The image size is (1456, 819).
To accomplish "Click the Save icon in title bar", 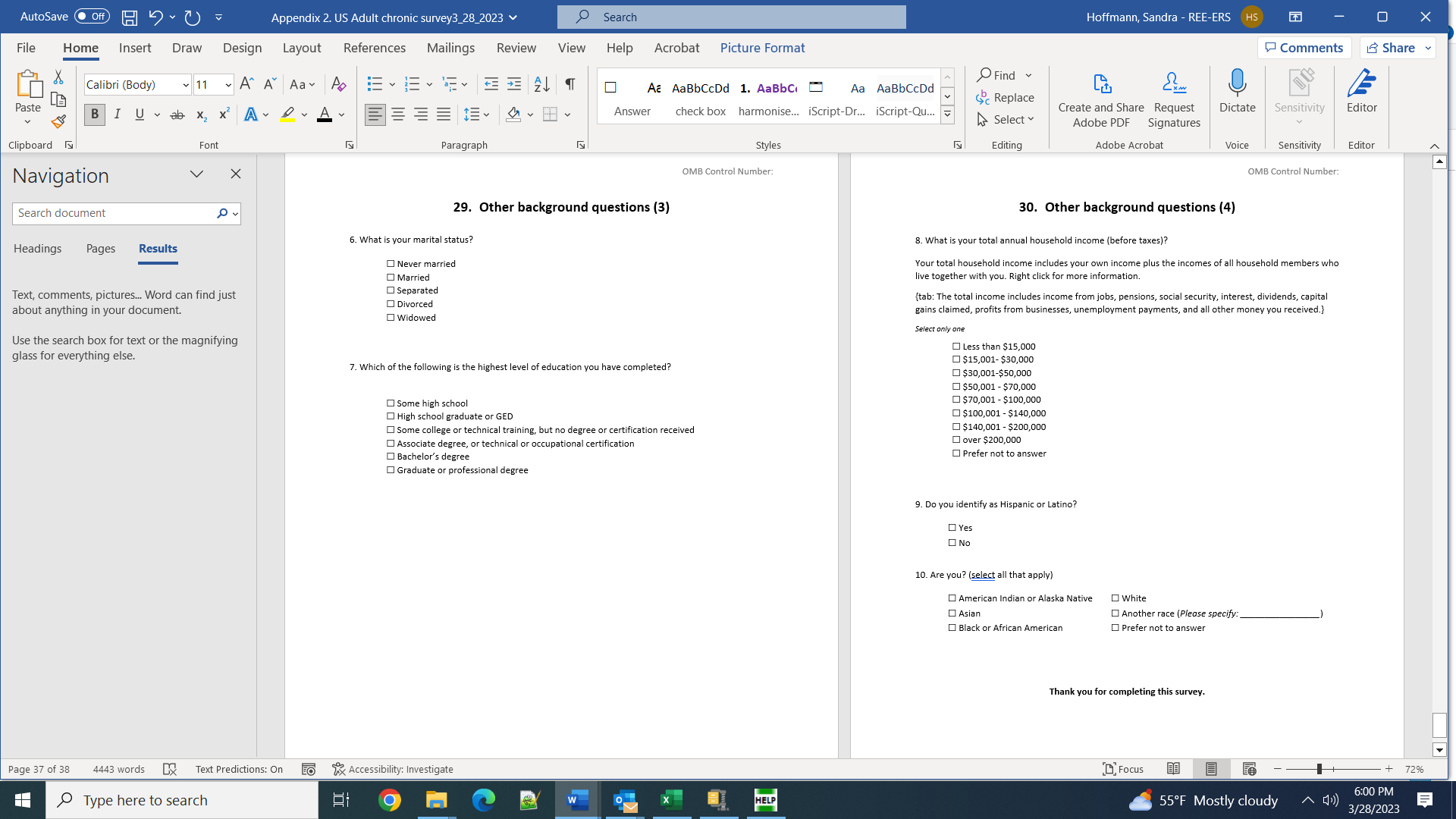I will tap(130, 17).
